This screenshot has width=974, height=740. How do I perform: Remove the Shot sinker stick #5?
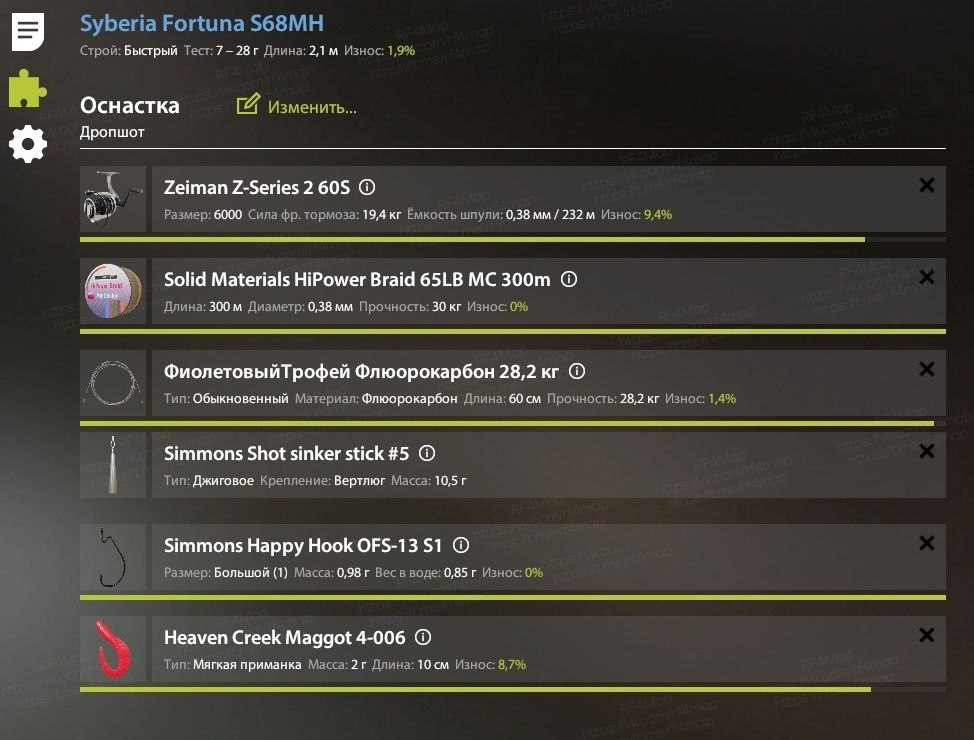(x=927, y=451)
